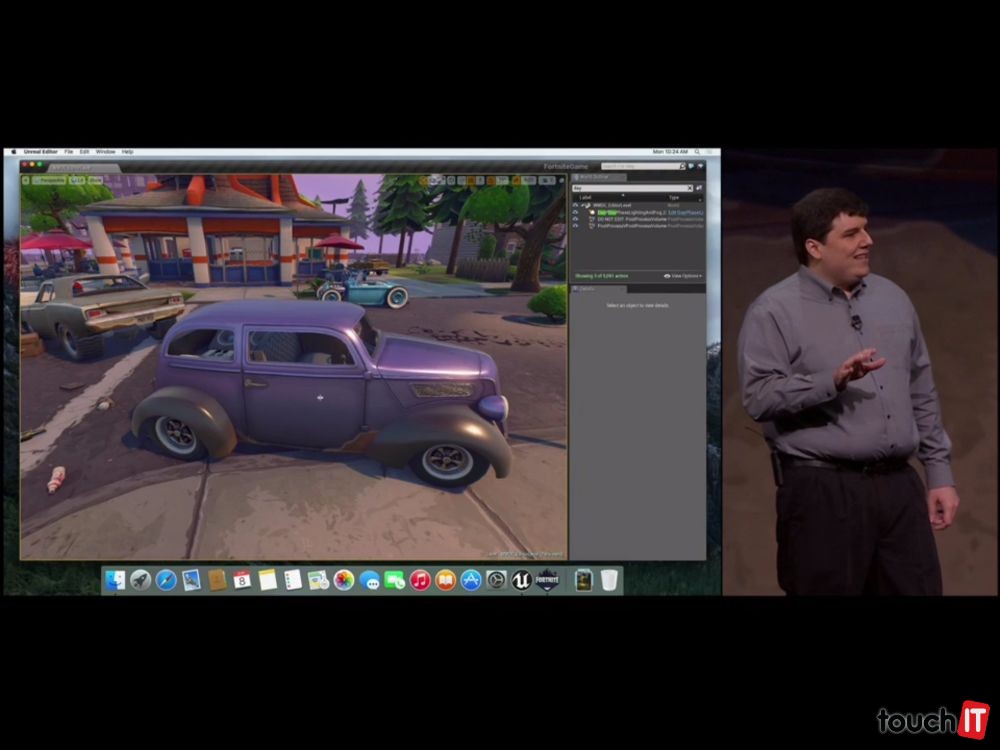1000x750 pixels.
Task: Launch Fortnite from the dock
Action: click(546, 580)
